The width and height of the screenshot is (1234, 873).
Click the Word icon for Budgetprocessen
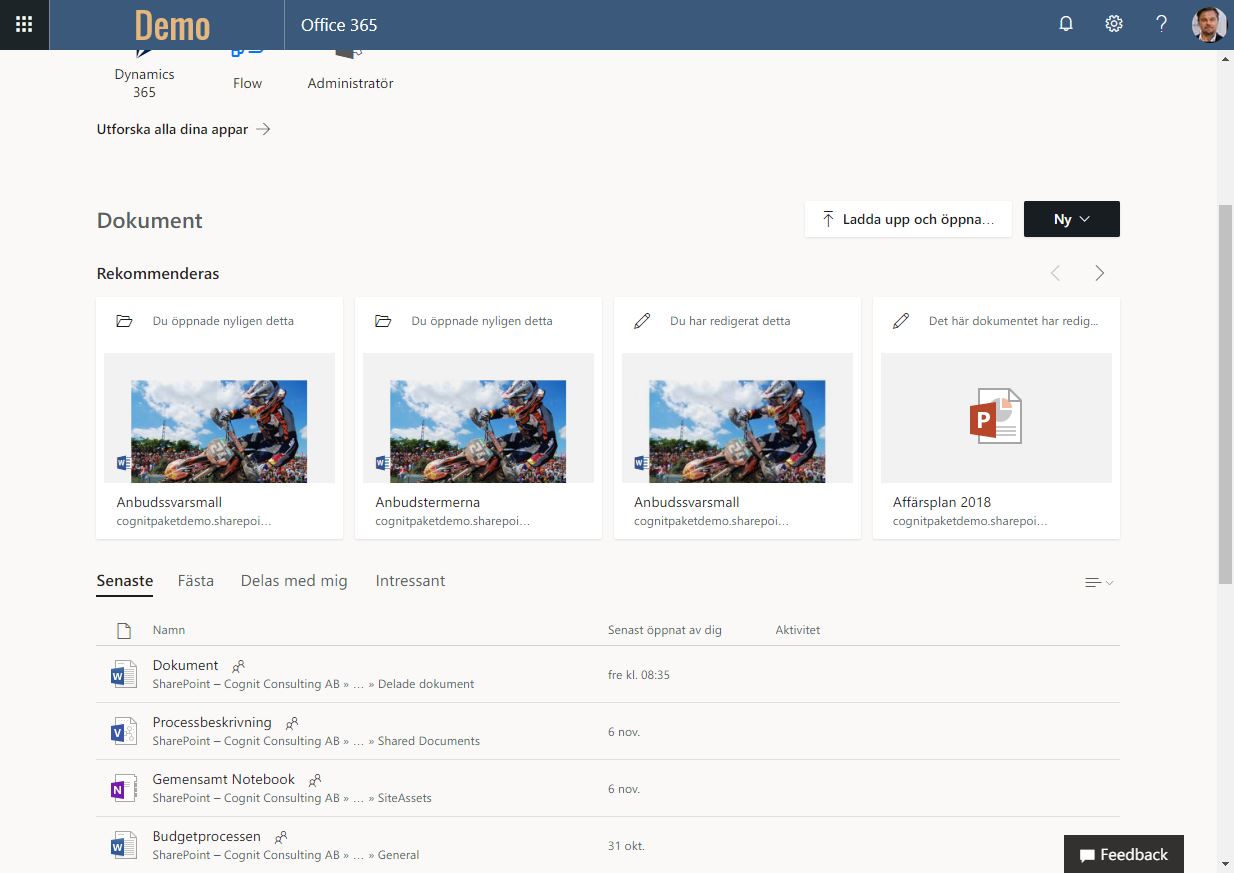click(123, 845)
